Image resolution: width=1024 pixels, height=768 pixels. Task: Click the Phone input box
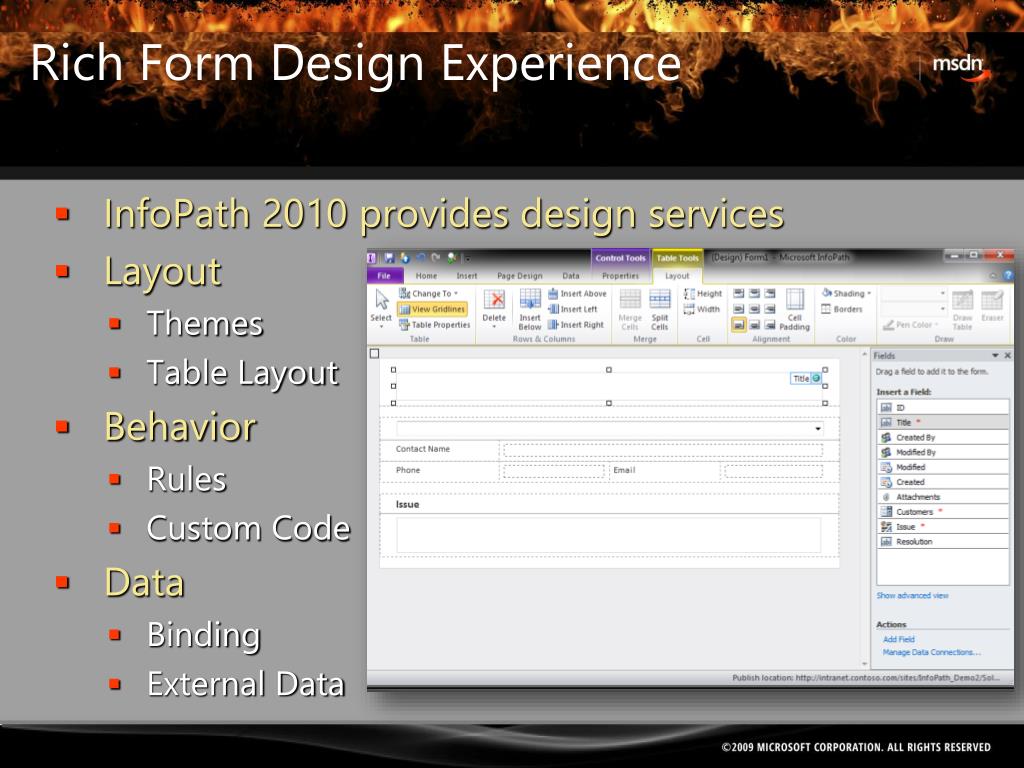click(x=554, y=471)
